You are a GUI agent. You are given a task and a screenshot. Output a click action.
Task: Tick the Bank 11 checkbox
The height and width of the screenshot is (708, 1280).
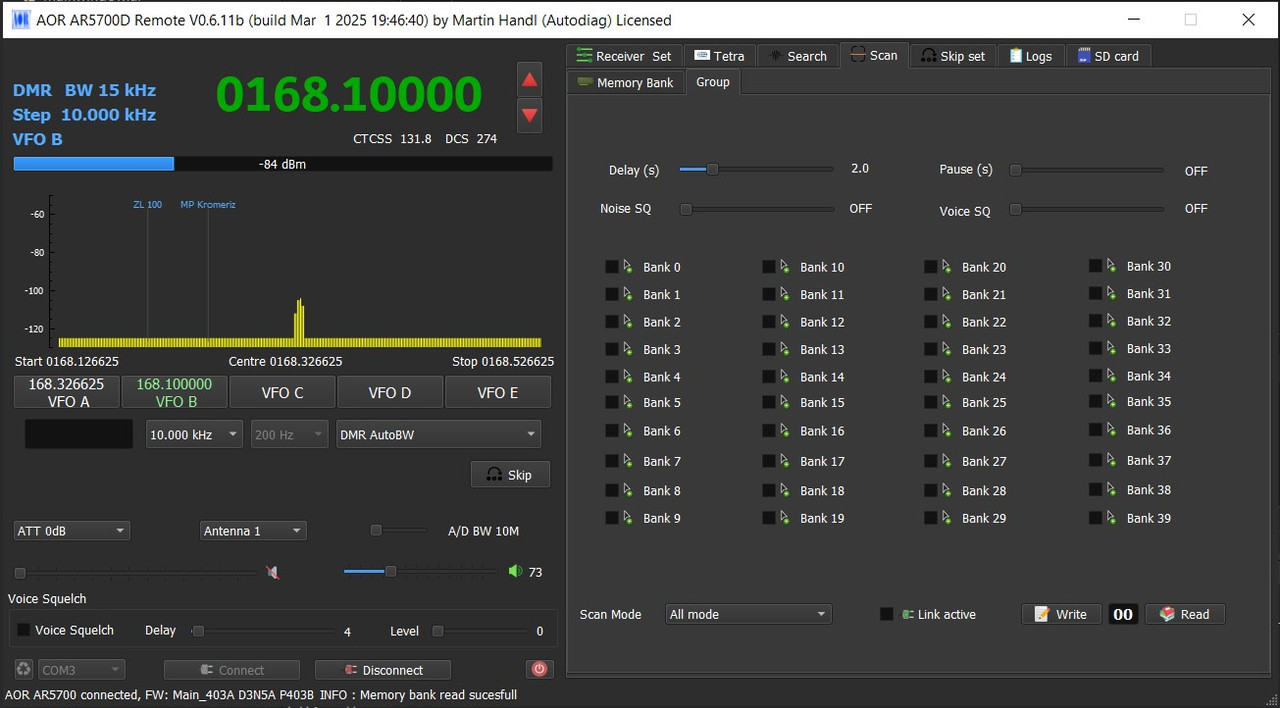pyautogui.click(x=768, y=294)
